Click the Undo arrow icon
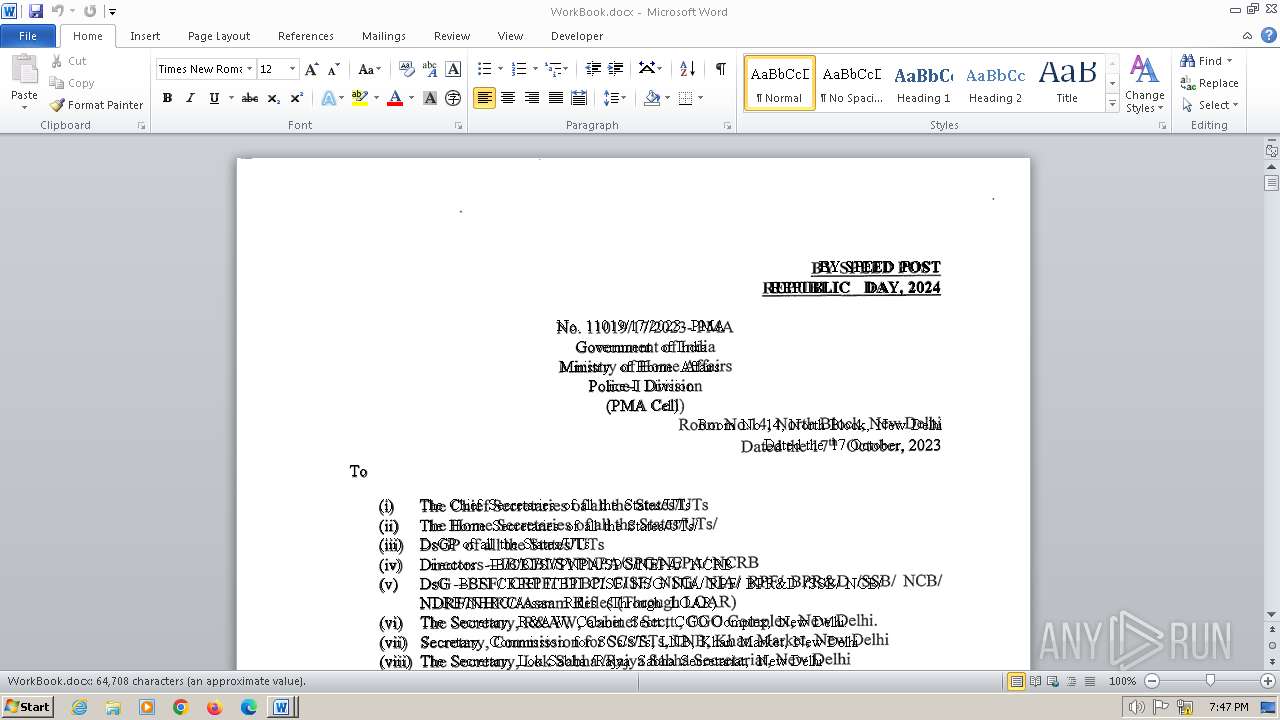Viewport: 1280px width, 720px height. coord(58,11)
